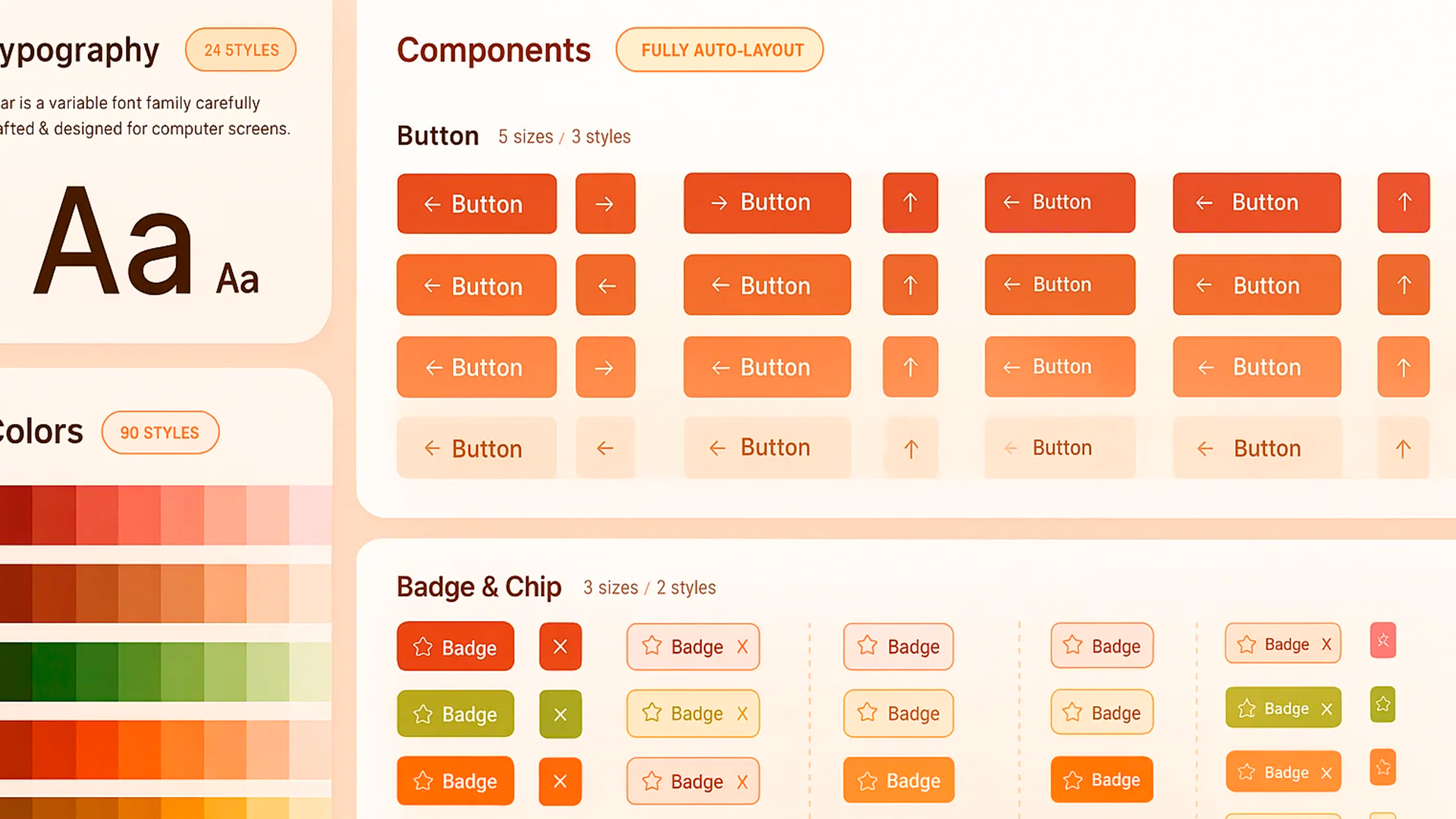Remove the small filled green Badge via X
The width and height of the screenshot is (1456, 819).
(1326, 709)
